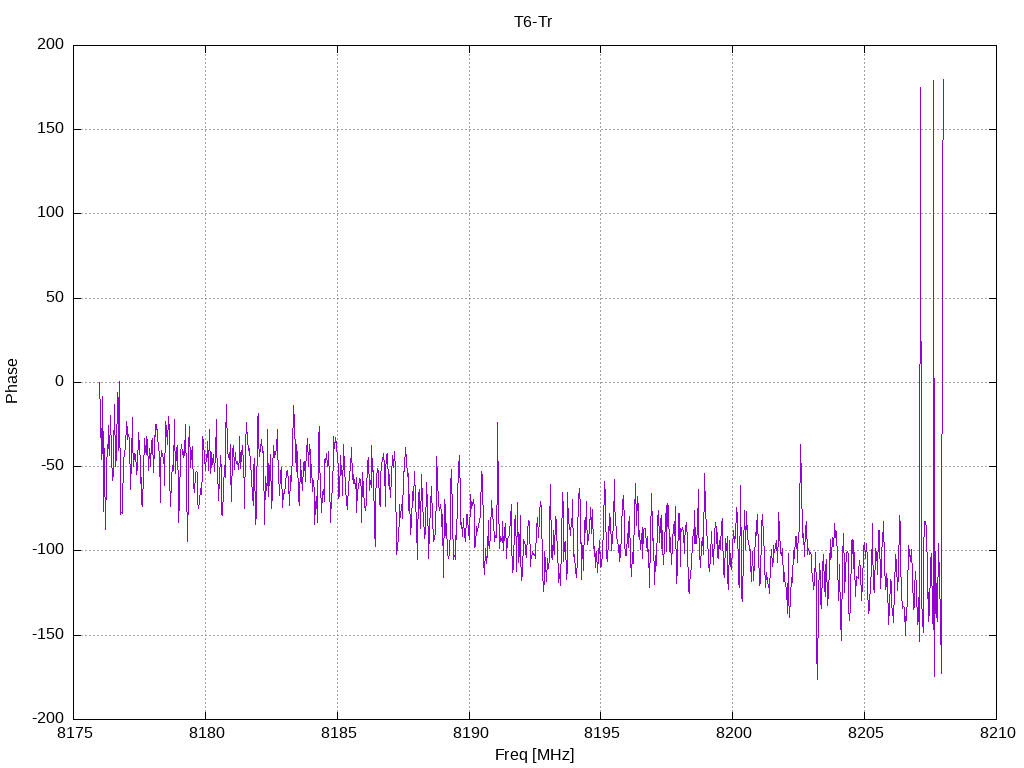The height and width of the screenshot is (768, 1024).
Task: Pick the 8190 x-axis tick label
Action: (x=469, y=734)
